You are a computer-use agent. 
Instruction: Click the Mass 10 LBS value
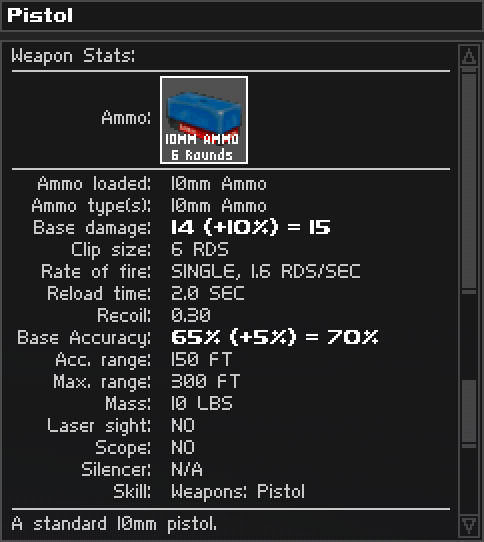tap(202, 403)
